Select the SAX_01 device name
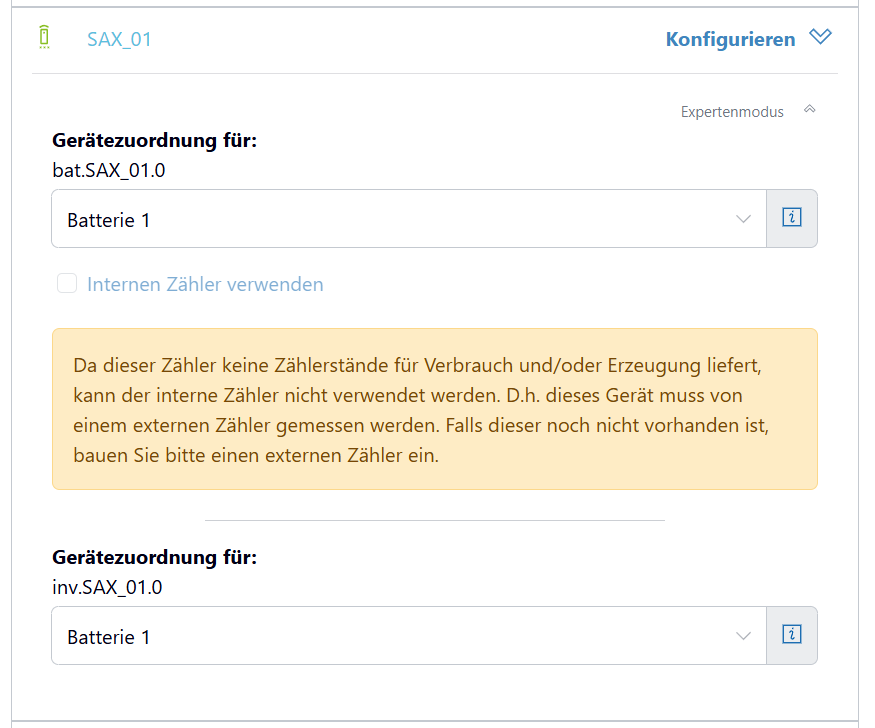 coord(119,39)
